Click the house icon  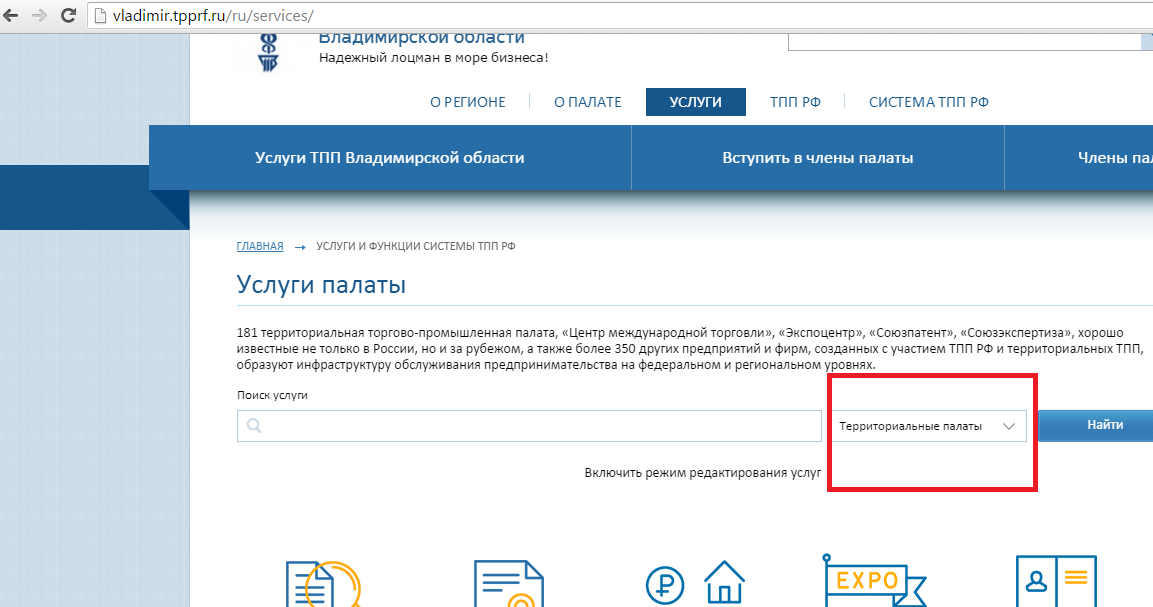724,582
